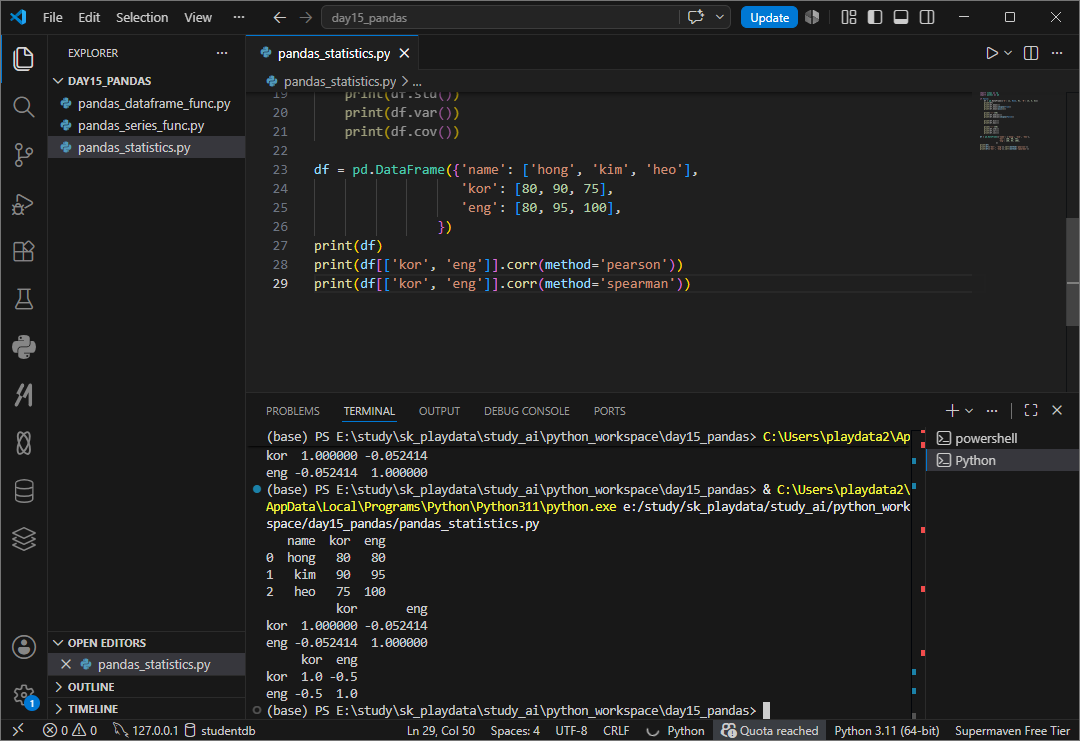1080x741 pixels.
Task: Expand the Outline section
Action: tap(91, 687)
